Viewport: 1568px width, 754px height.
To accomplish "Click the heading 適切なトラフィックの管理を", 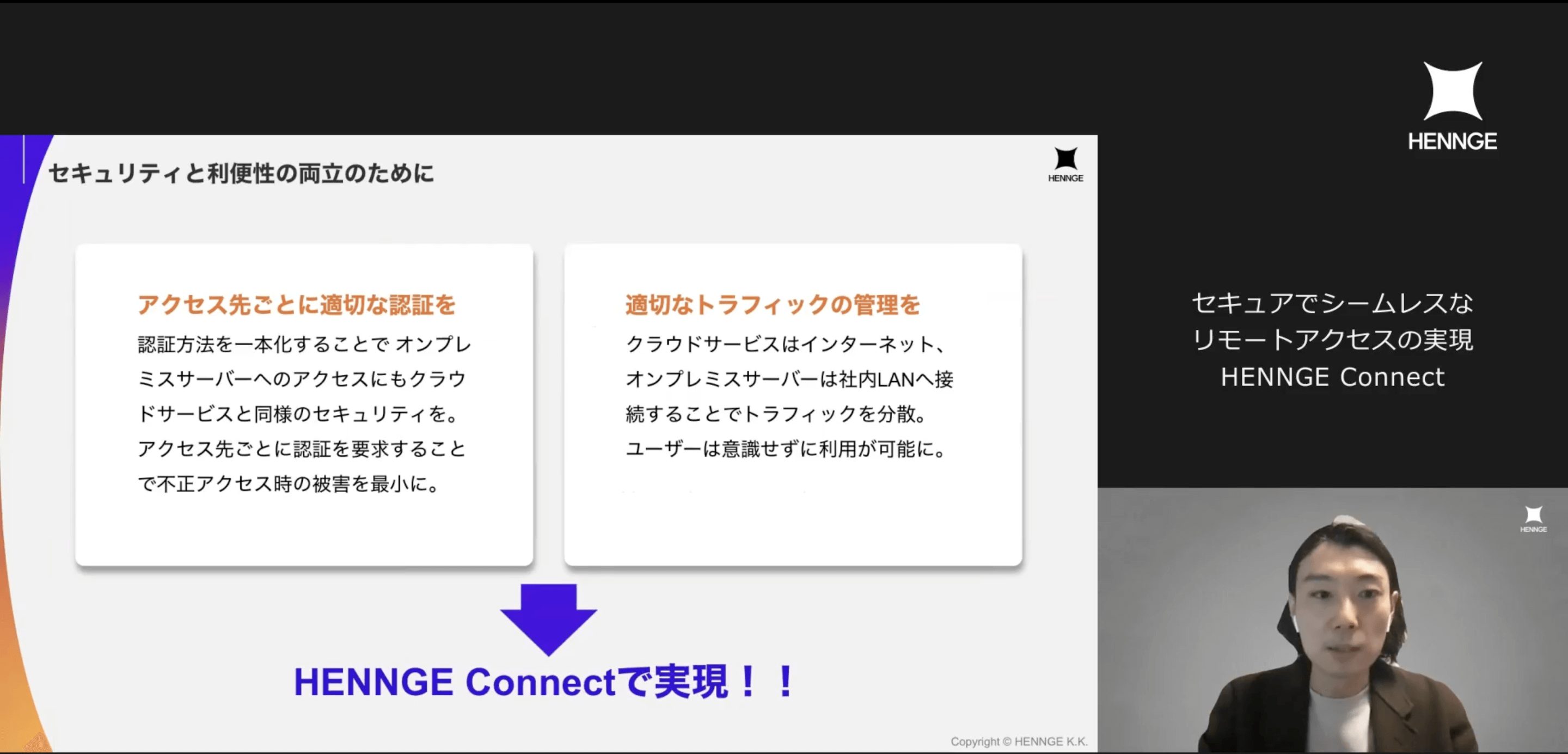I will click(773, 305).
